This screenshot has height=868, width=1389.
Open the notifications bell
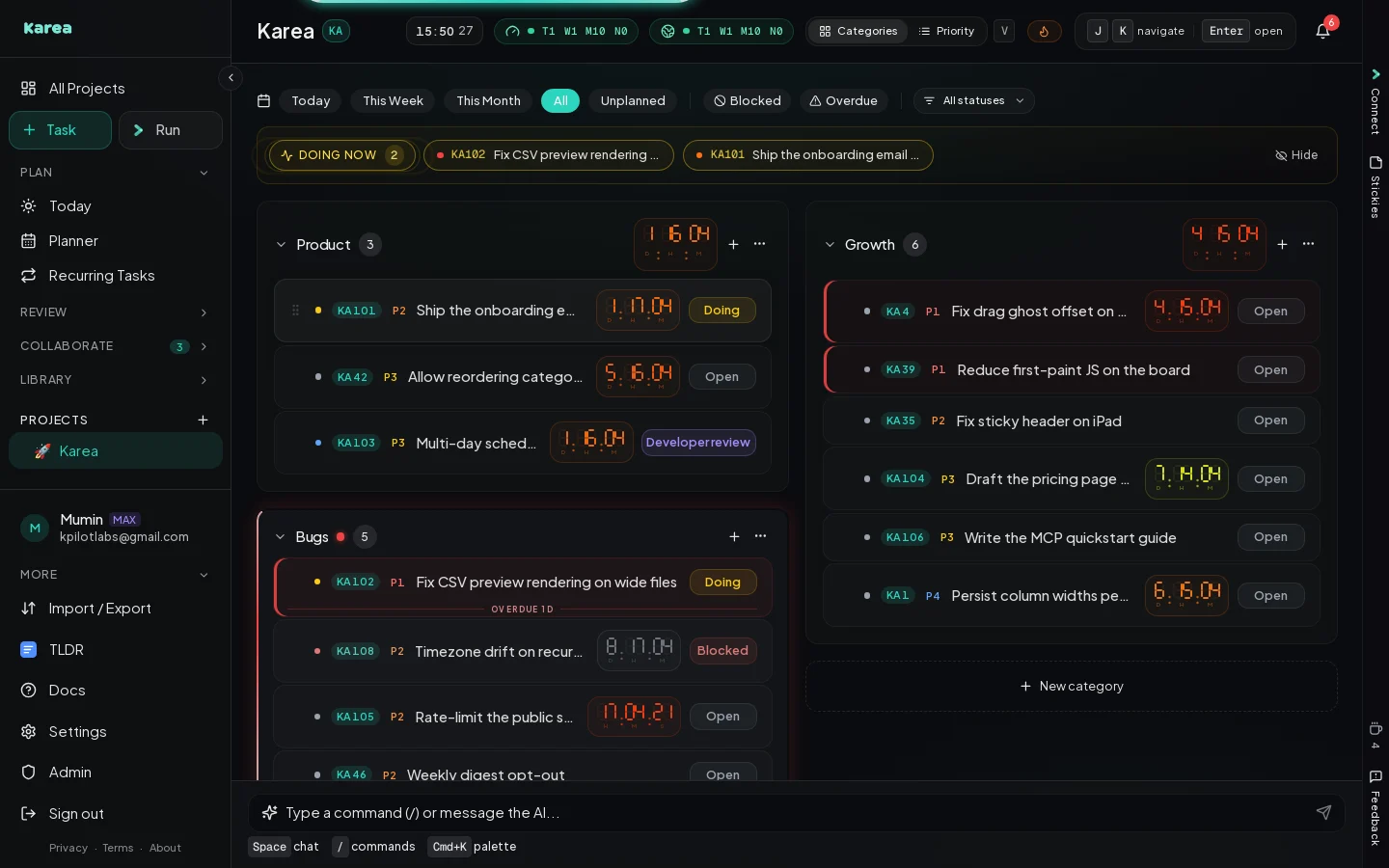tap(1322, 31)
